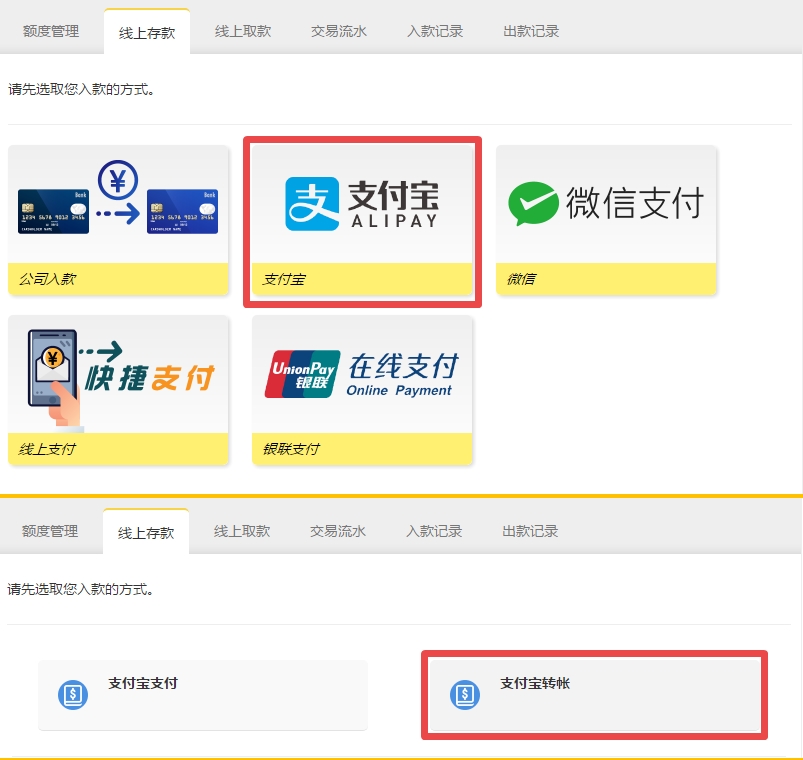Viewport: 803px width, 760px height.
Task: Go to 额度管理 tab in lower panel
Action: click(x=50, y=531)
